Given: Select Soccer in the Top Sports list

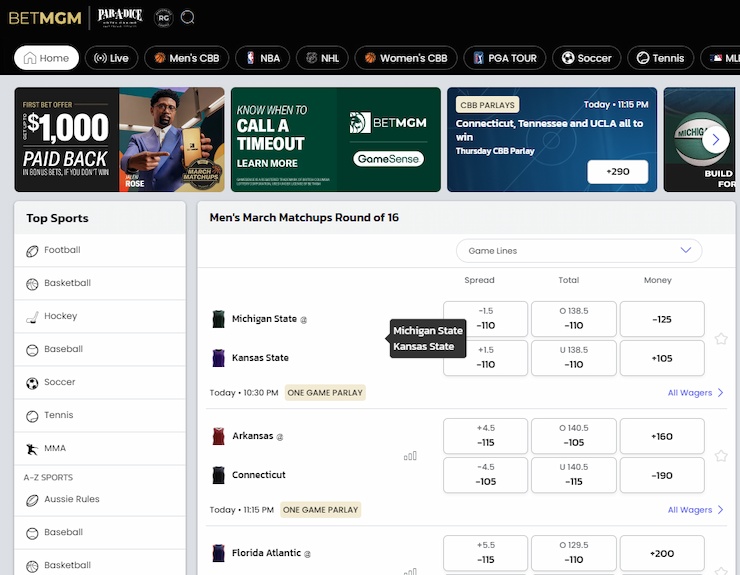Looking at the screenshot, I should coord(100,382).
